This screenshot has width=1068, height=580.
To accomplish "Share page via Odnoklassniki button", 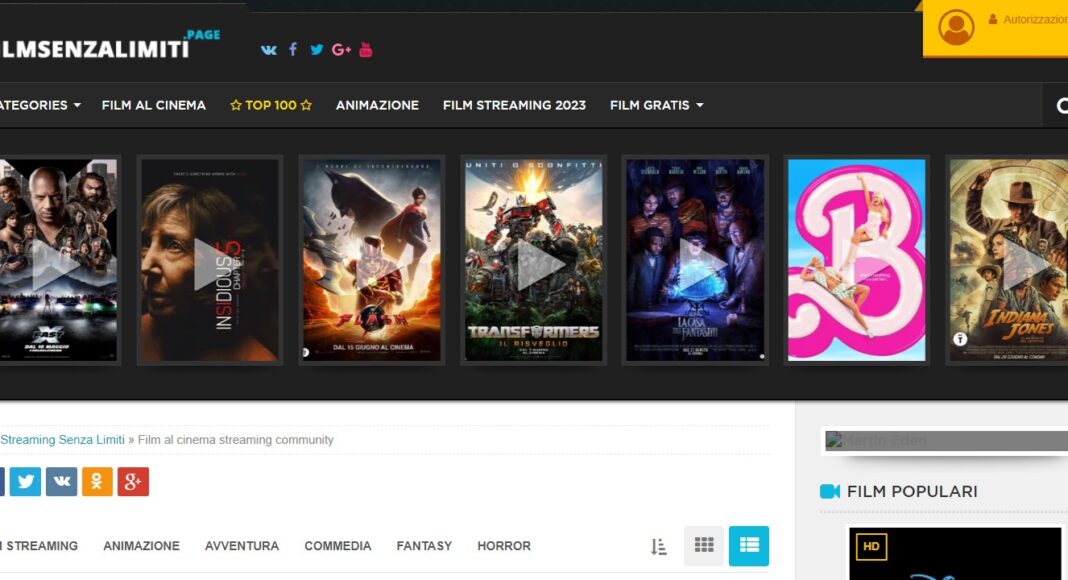I will 97,482.
